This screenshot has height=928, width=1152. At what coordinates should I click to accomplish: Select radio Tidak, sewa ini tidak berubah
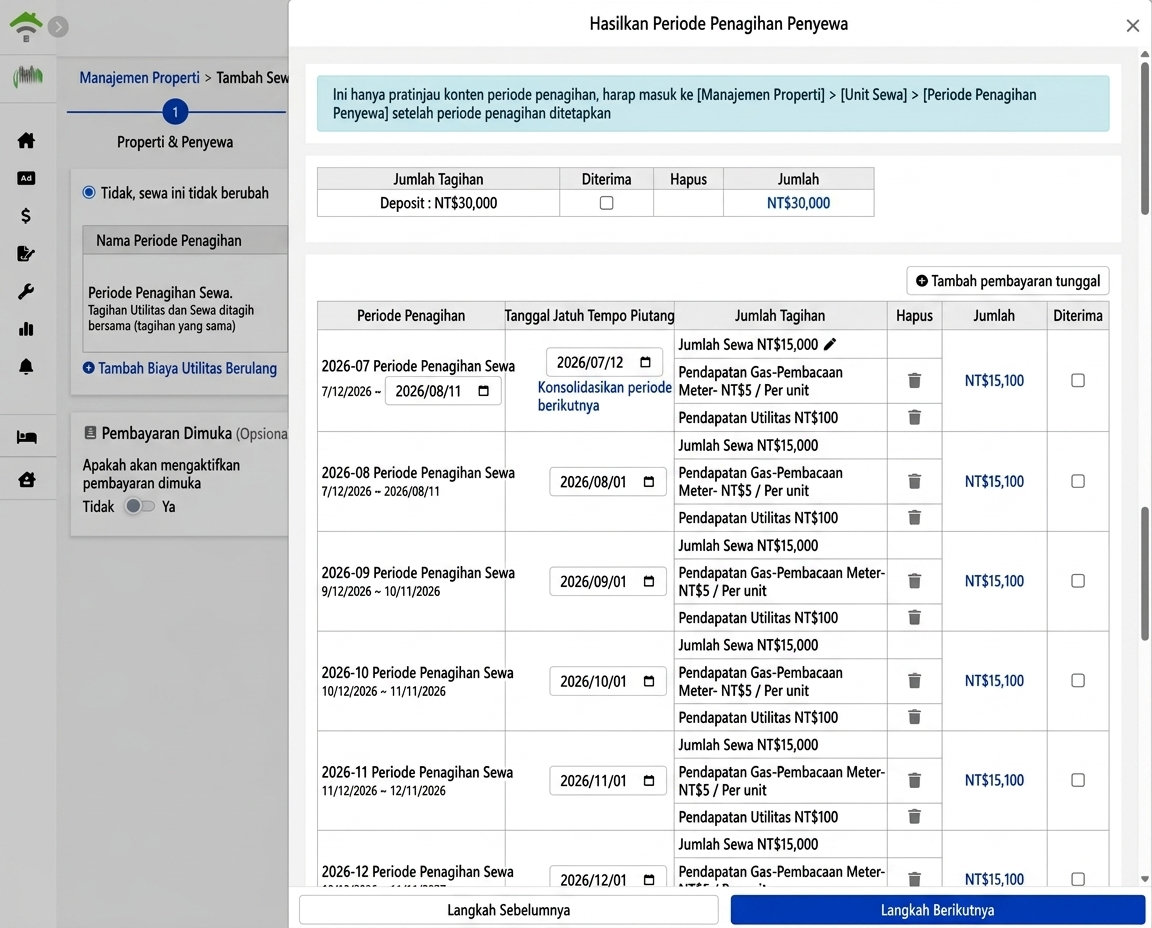[89, 193]
